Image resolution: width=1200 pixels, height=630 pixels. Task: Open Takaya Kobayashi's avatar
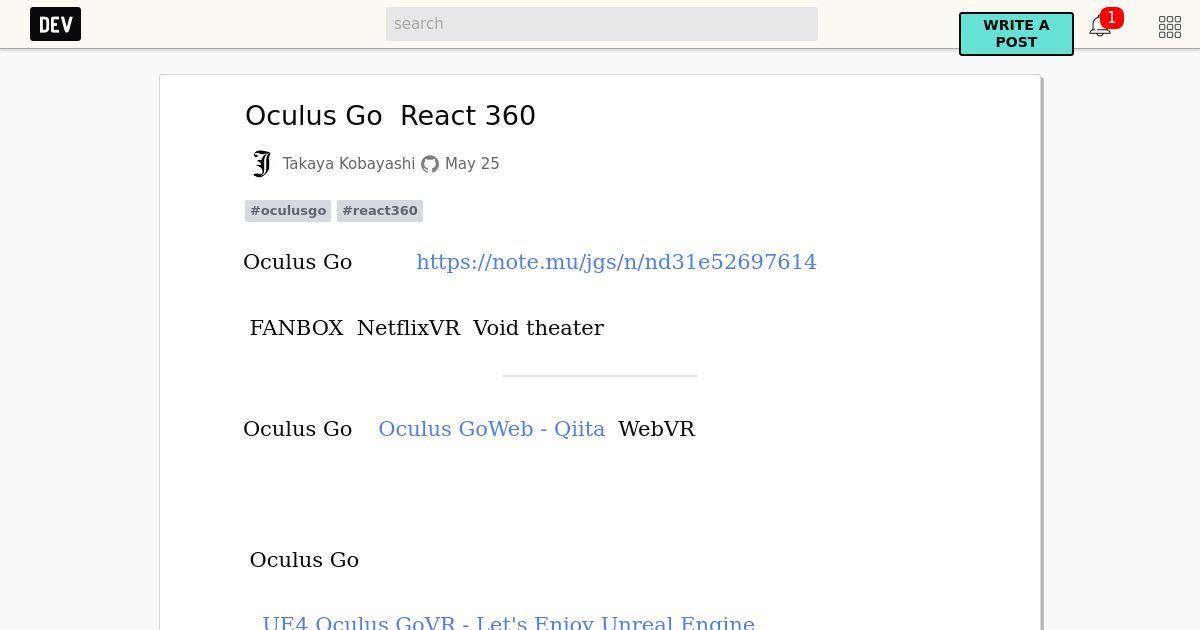[261, 164]
